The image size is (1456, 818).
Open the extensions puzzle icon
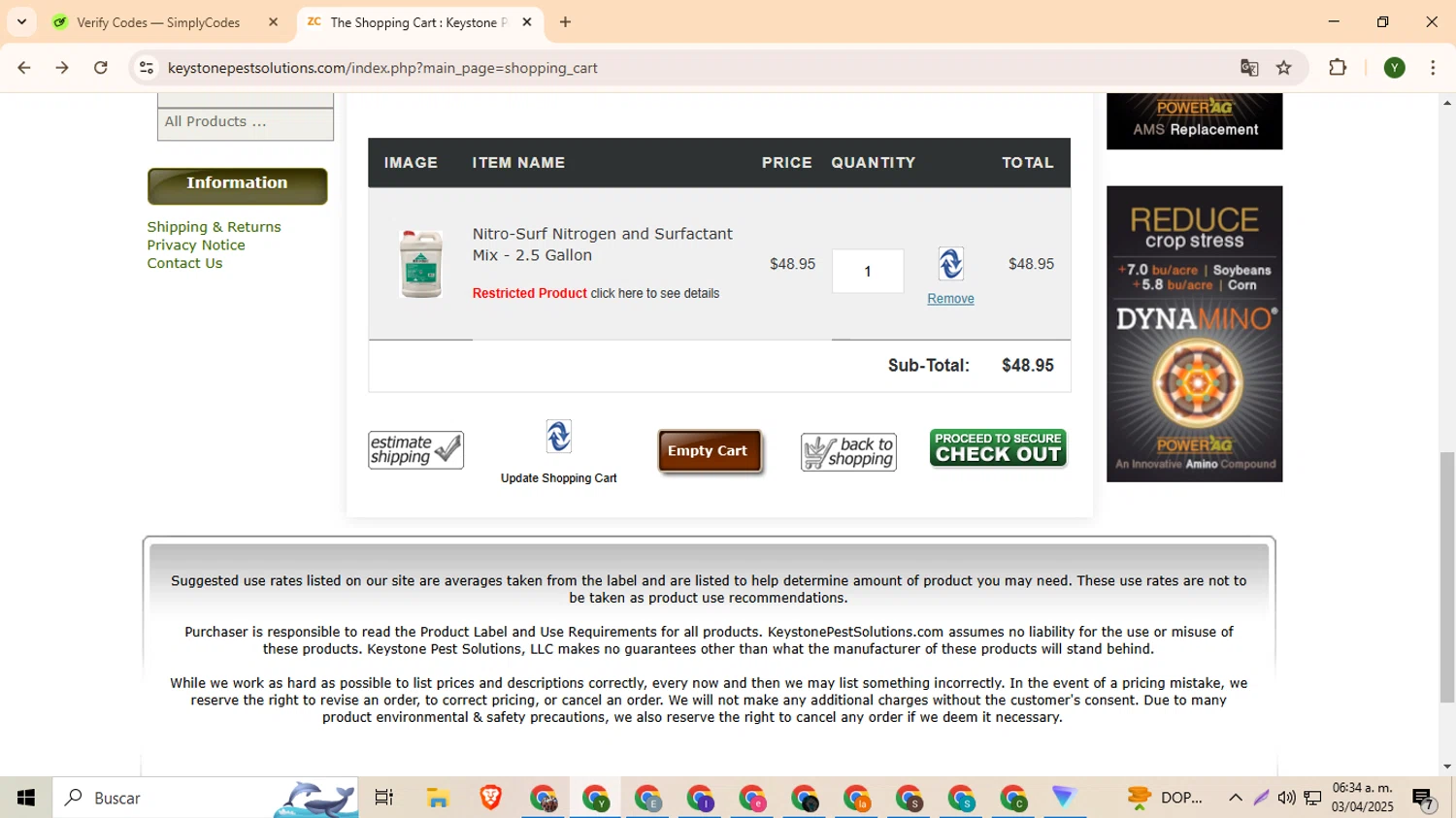coord(1338,68)
